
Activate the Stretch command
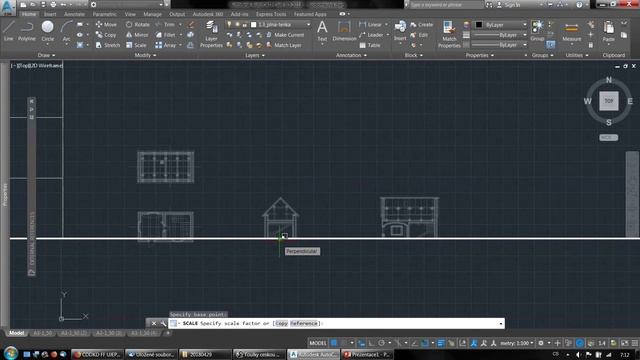click(108, 45)
